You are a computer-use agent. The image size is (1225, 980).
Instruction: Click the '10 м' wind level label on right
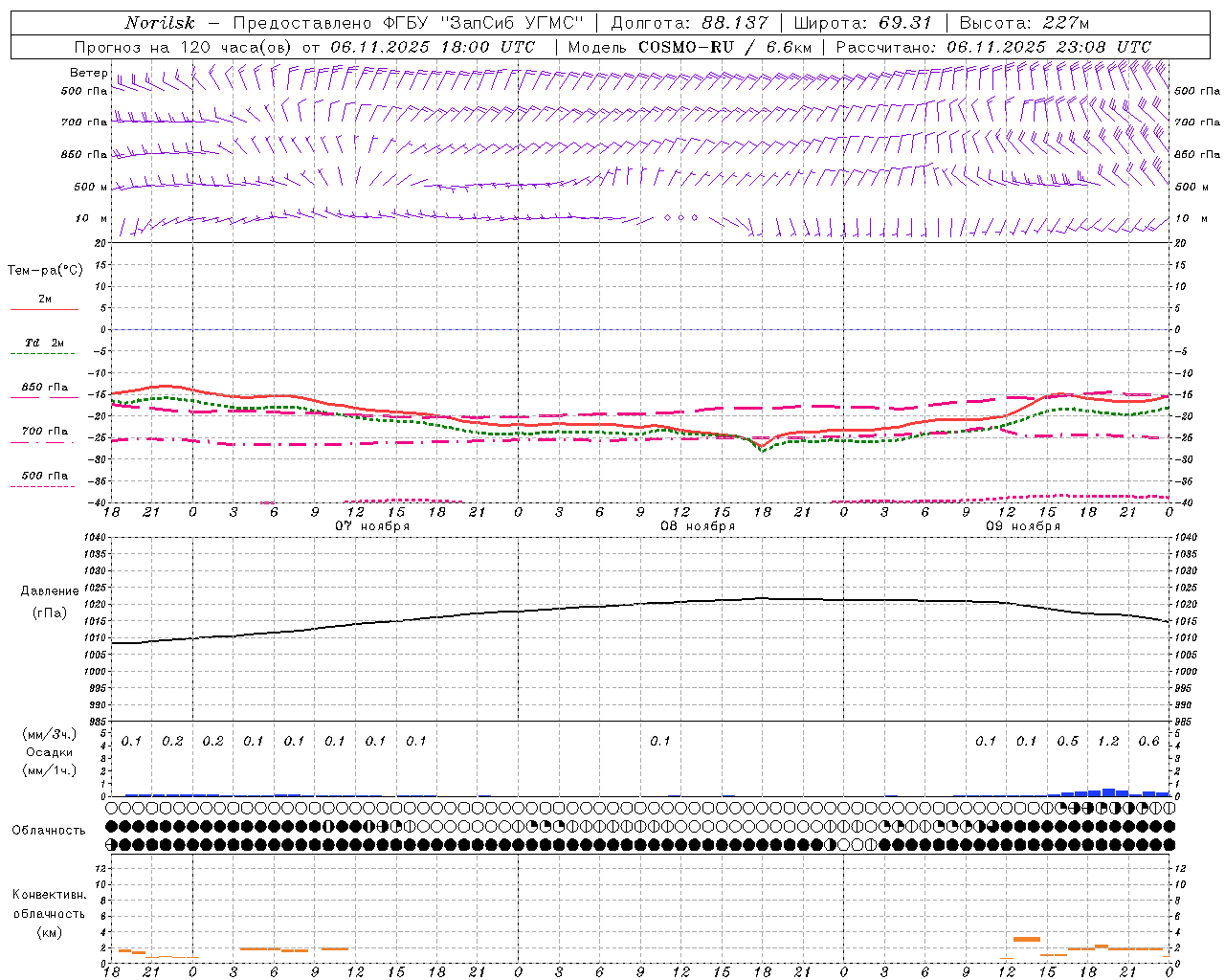click(x=1190, y=219)
